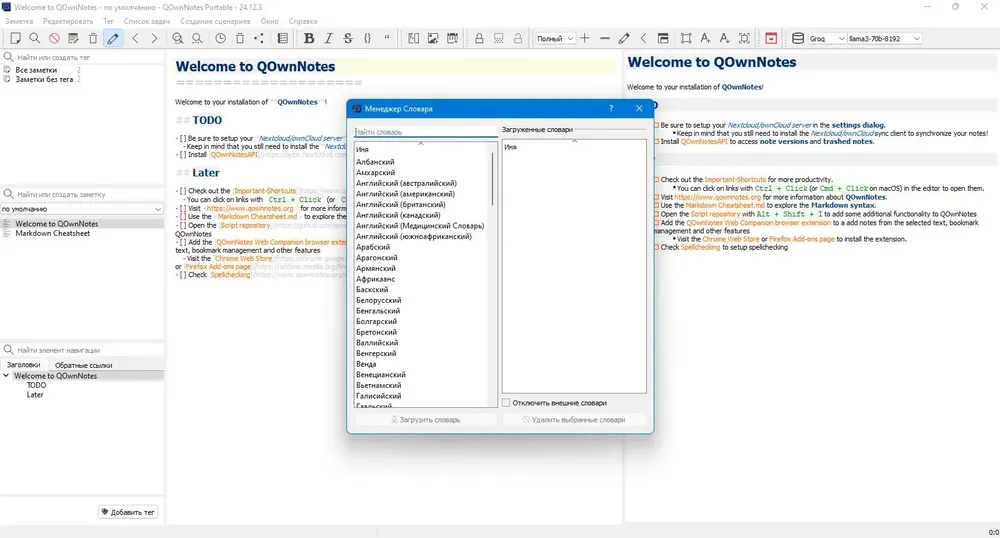Image resolution: width=1000 pixels, height=538 pixels.
Task: Insert code block with braces icon
Action: click(x=367, y=38)
